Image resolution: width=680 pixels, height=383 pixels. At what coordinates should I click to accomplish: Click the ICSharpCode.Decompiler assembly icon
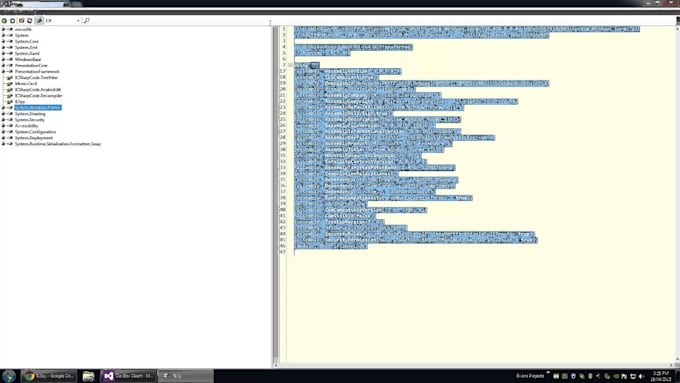10,95
